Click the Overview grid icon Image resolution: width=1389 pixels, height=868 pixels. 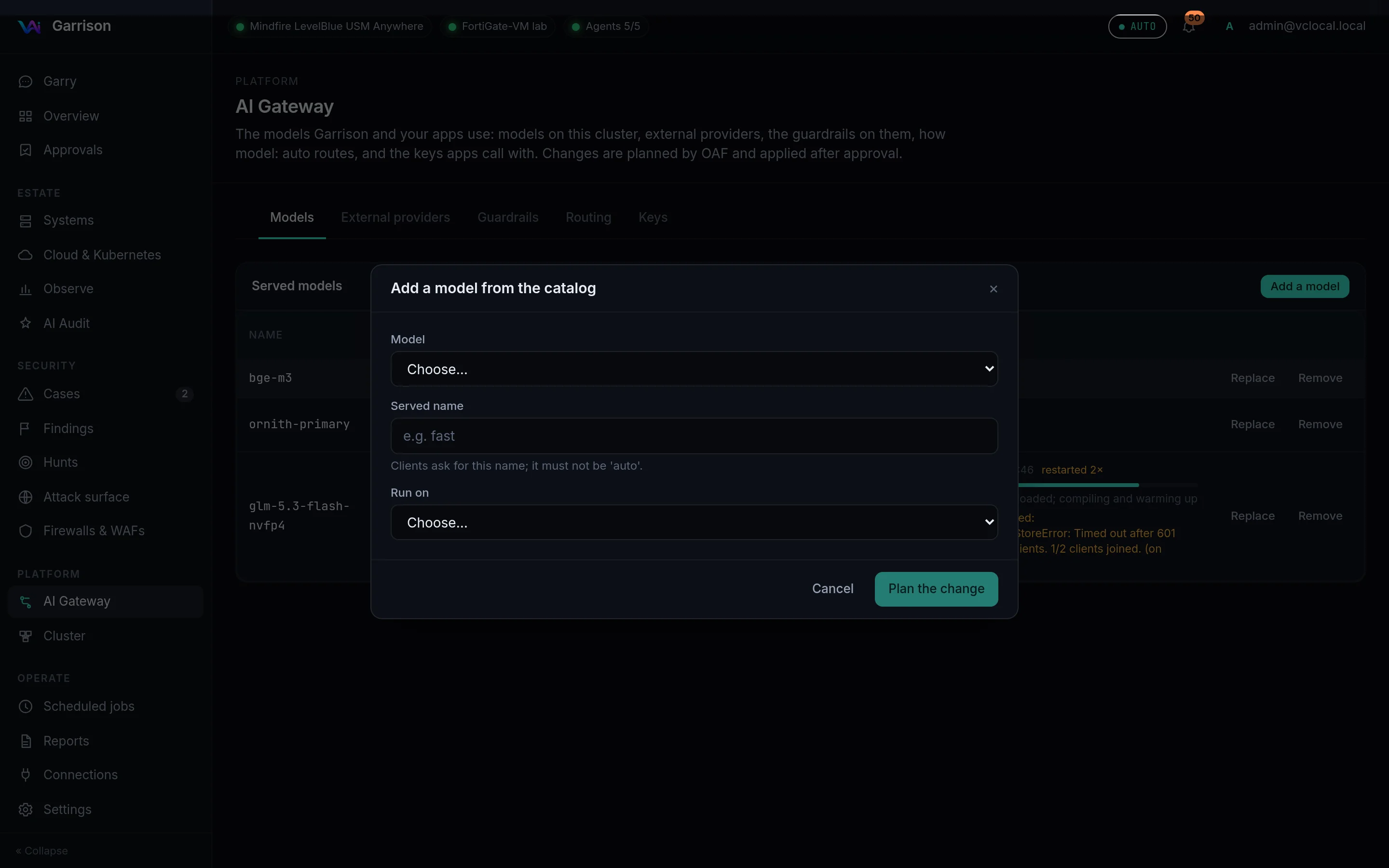click(x=25, y=116)
